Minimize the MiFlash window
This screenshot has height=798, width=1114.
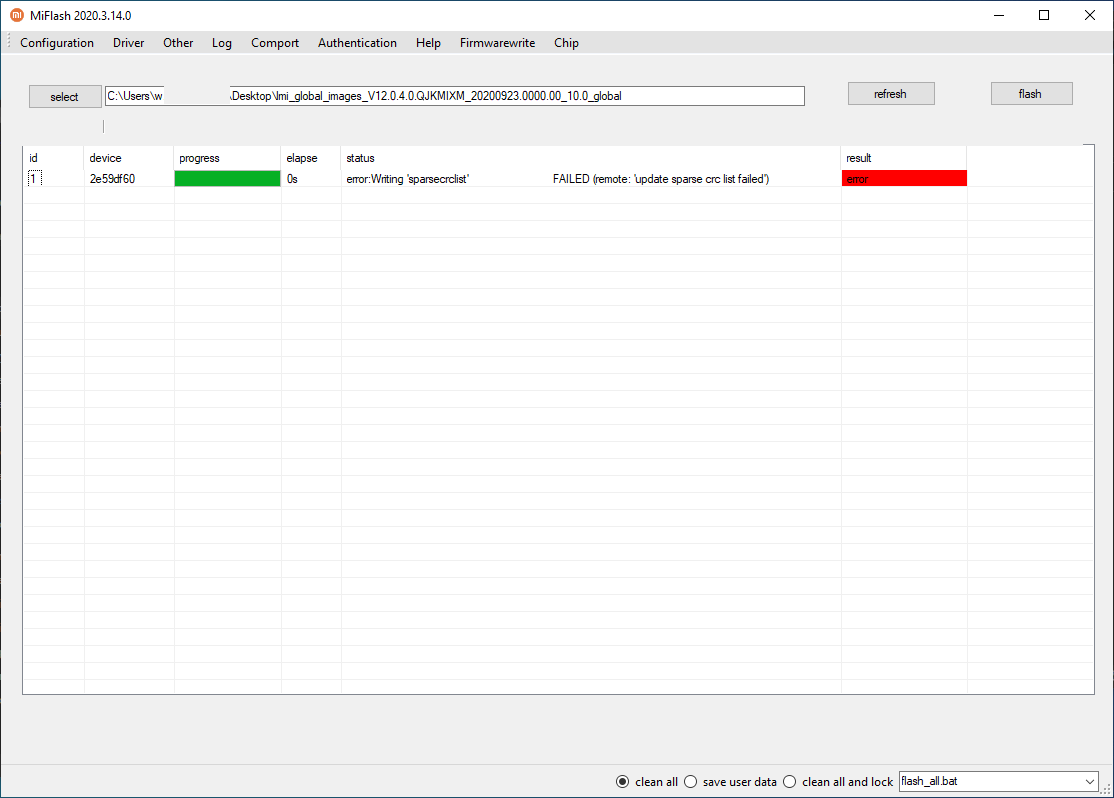click(x=999, y=15)
